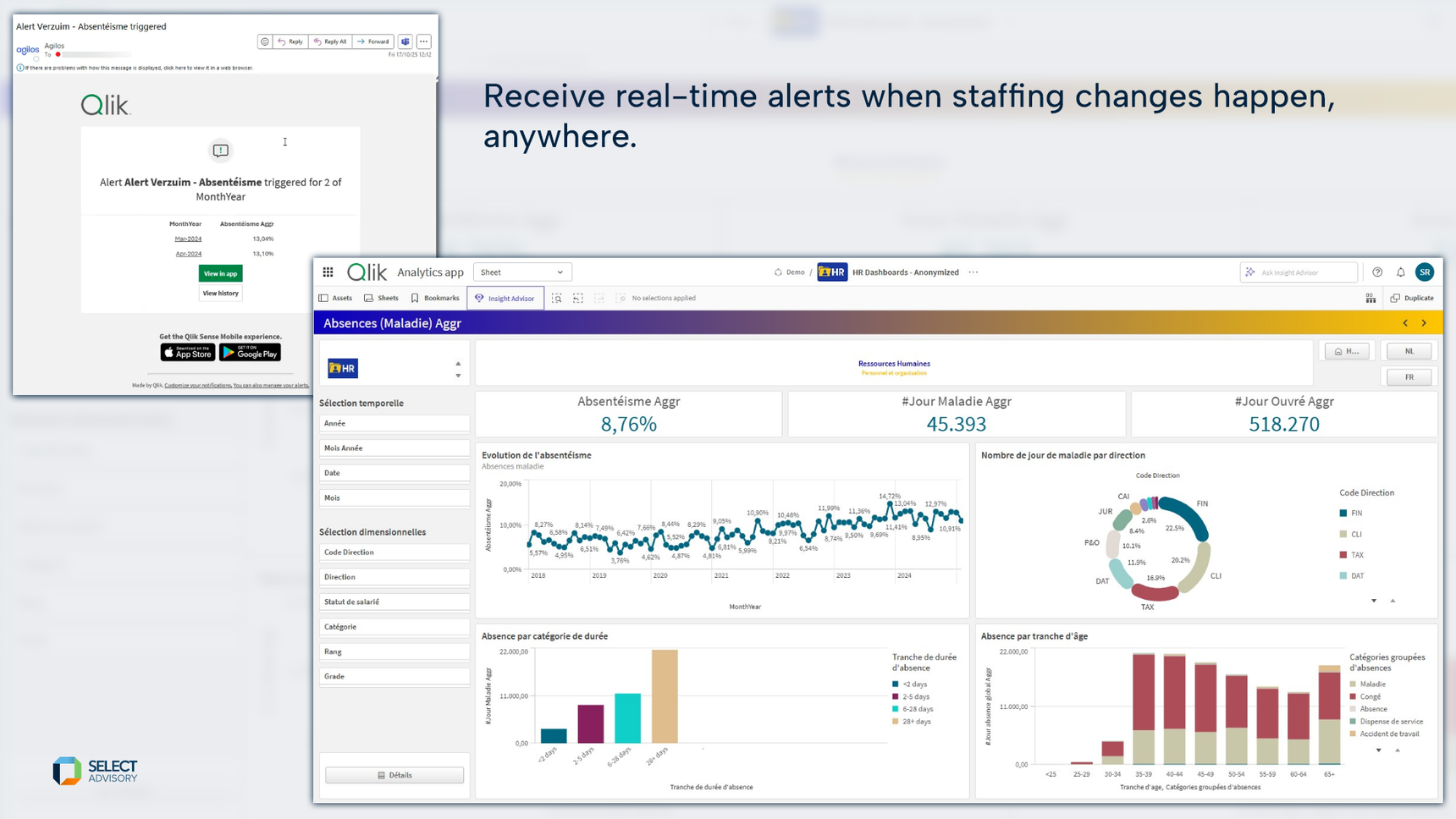Click the Google Play download badge
1456x819 pixels.
click(250, 352)
